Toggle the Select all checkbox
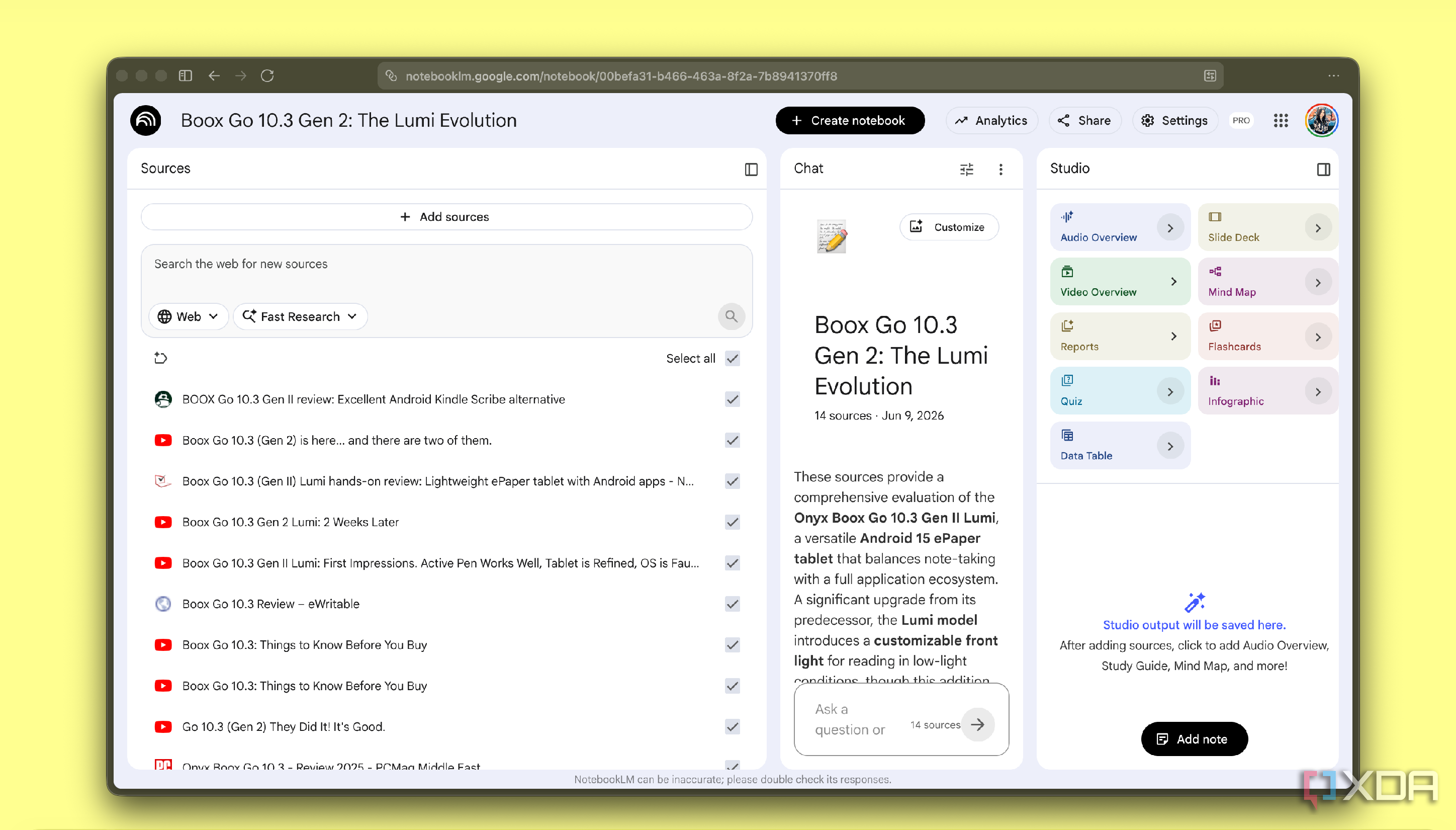Viewport: 1456px width, 830px height. pyautogui.click(x=733, y=359)
